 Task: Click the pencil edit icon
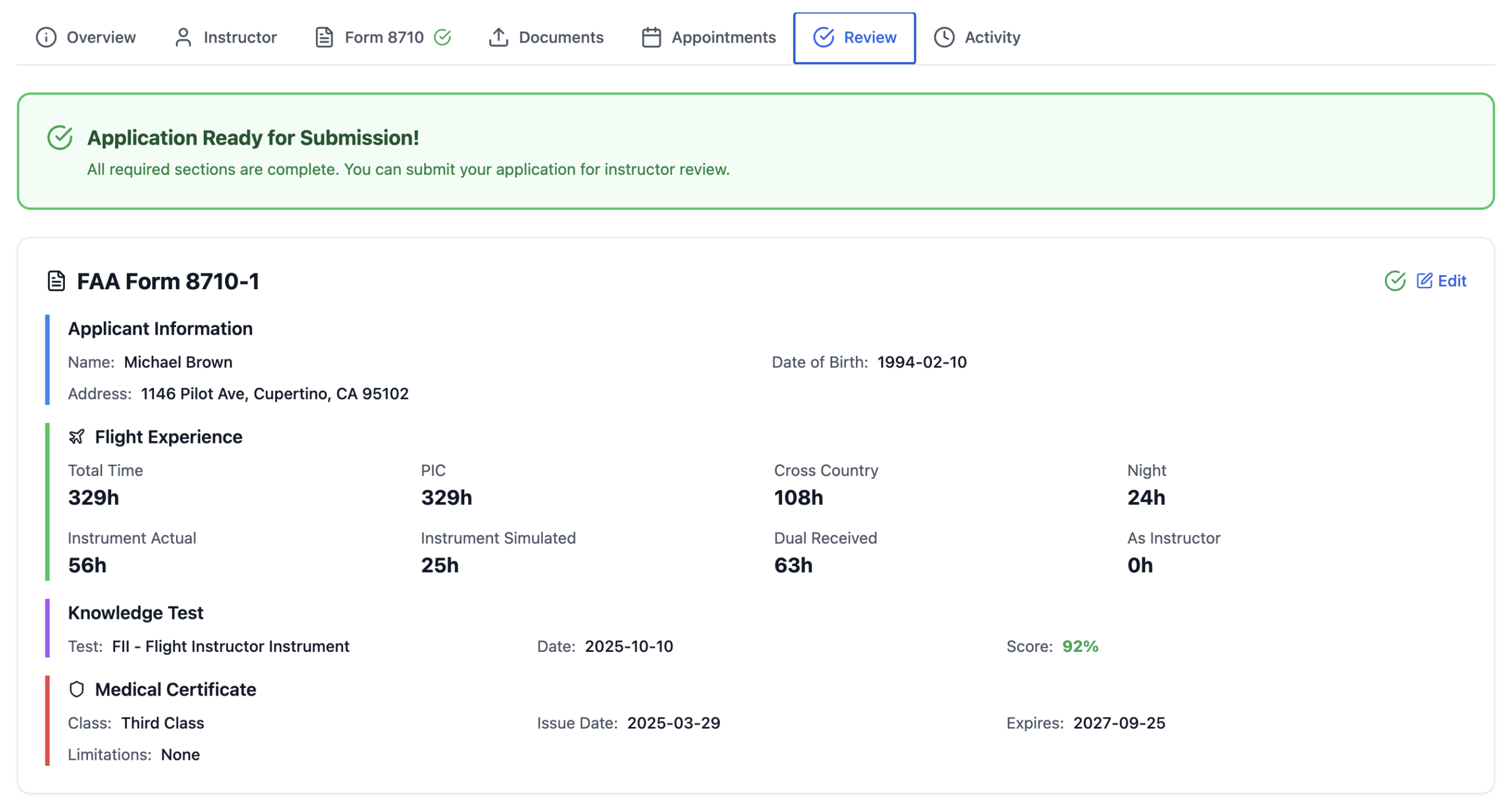(x=1424, y=280)
